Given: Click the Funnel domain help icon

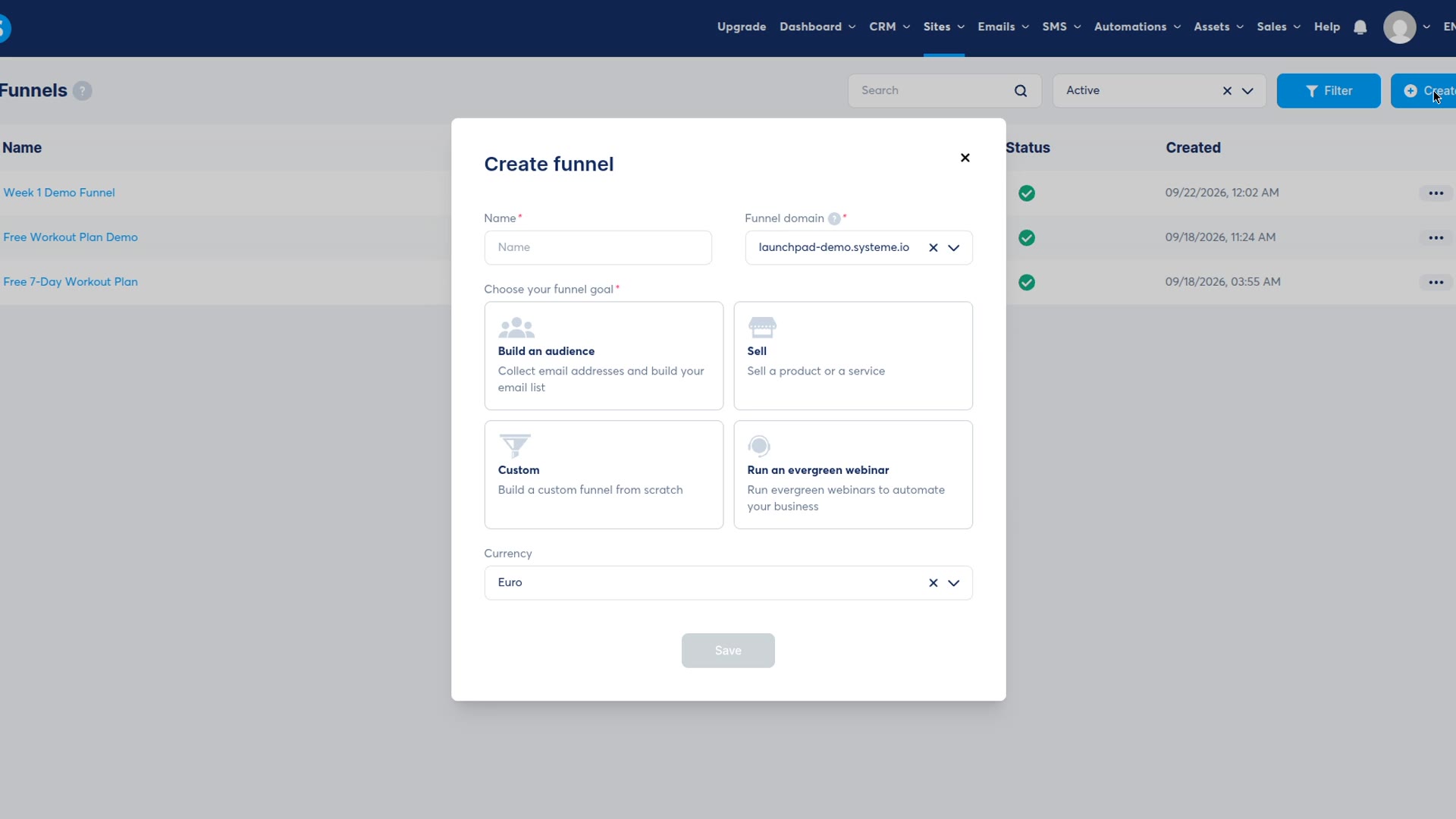Looking at the screenshot, I should point(834,218).
